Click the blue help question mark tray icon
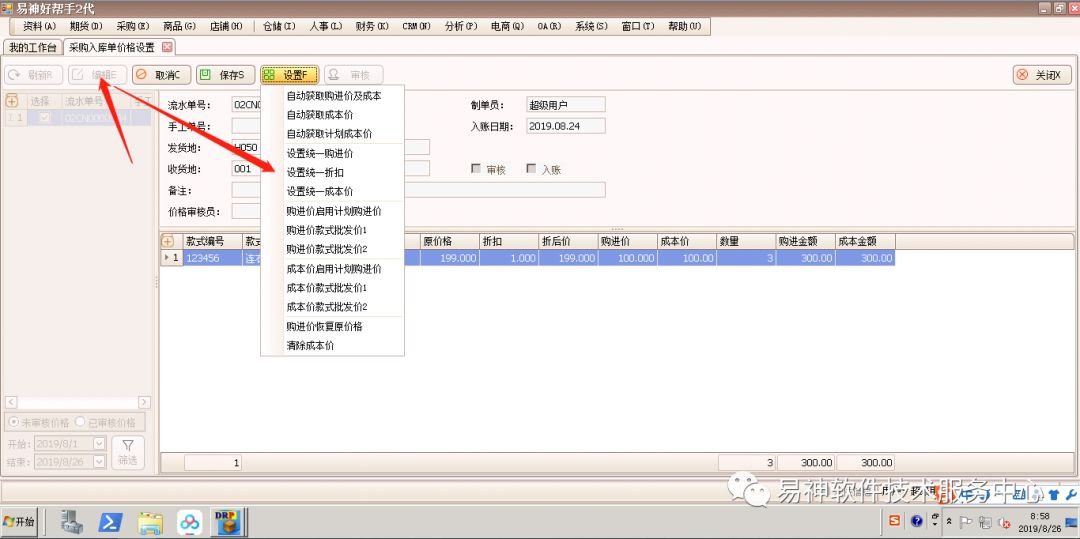Viewport: 1080px width, 539px height. [x=916, y=521]
